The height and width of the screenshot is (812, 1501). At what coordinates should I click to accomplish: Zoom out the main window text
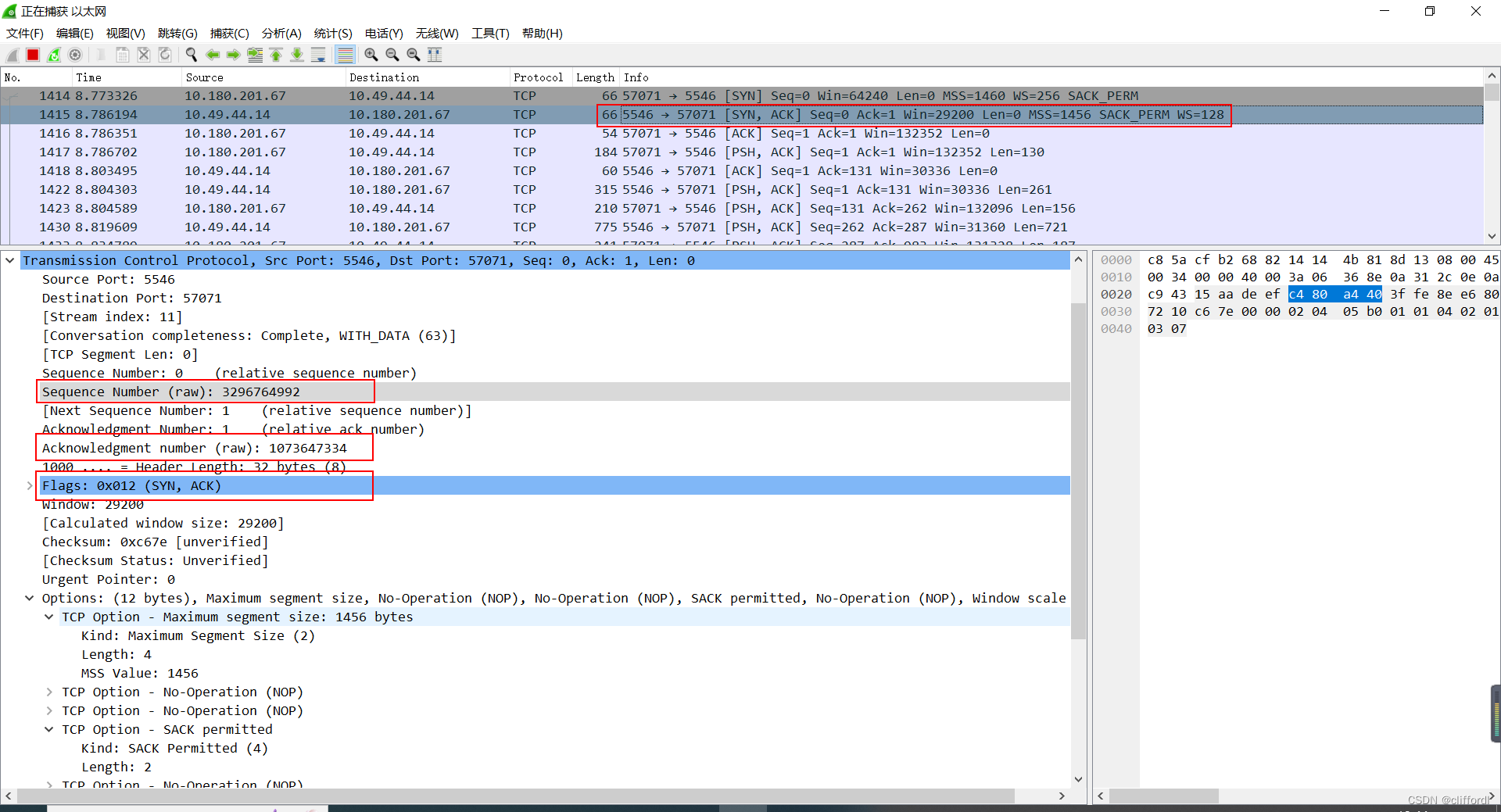tap(392, 55)
